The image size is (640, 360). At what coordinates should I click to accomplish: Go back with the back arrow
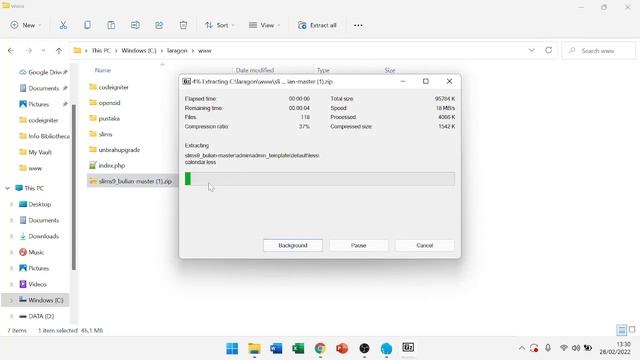tap(11, 51)
